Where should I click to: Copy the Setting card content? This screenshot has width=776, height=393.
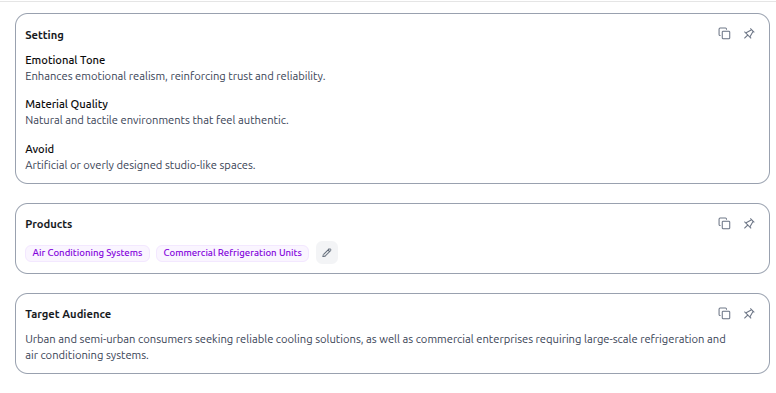point(724,34)
